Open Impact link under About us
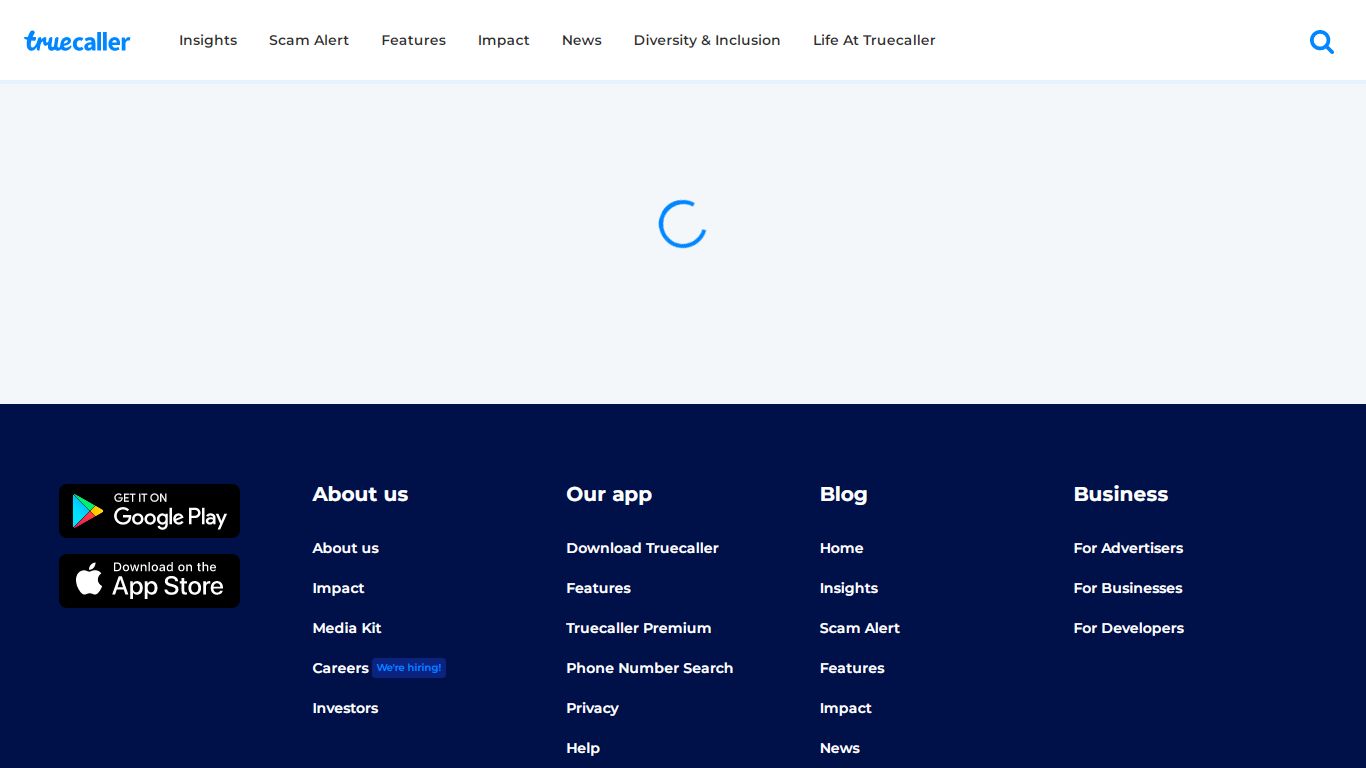The width and height of the screenshot is (1366, 768). coord(338,588)
